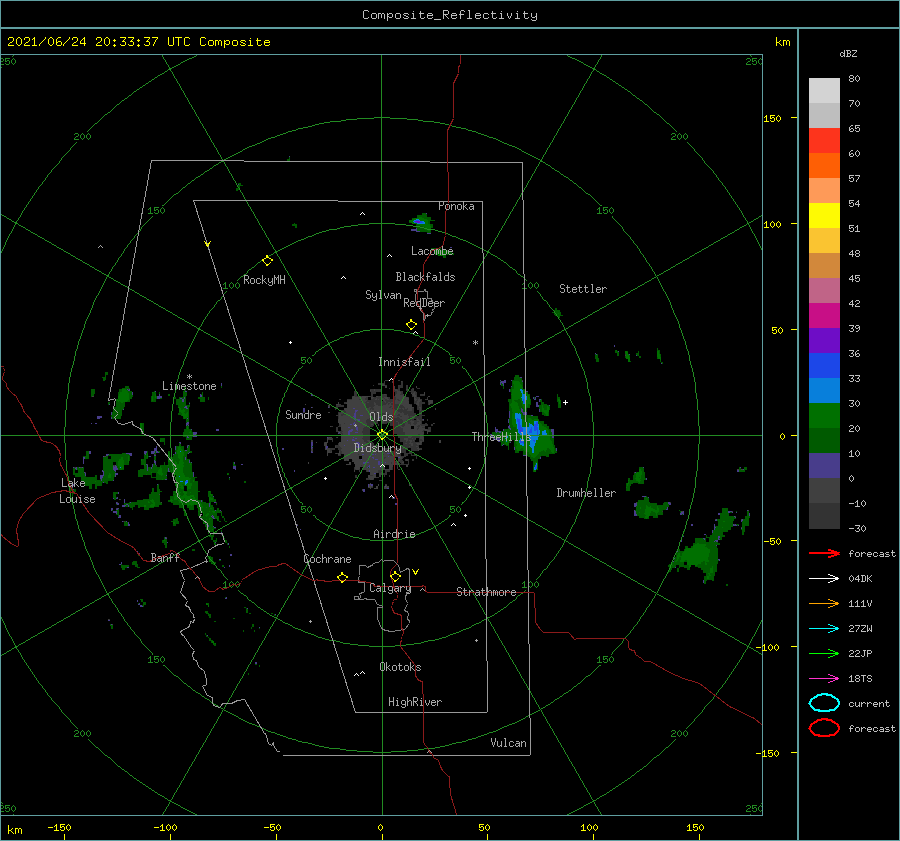Click the yellow 54 dBZ color swatch

pos(824,215)
